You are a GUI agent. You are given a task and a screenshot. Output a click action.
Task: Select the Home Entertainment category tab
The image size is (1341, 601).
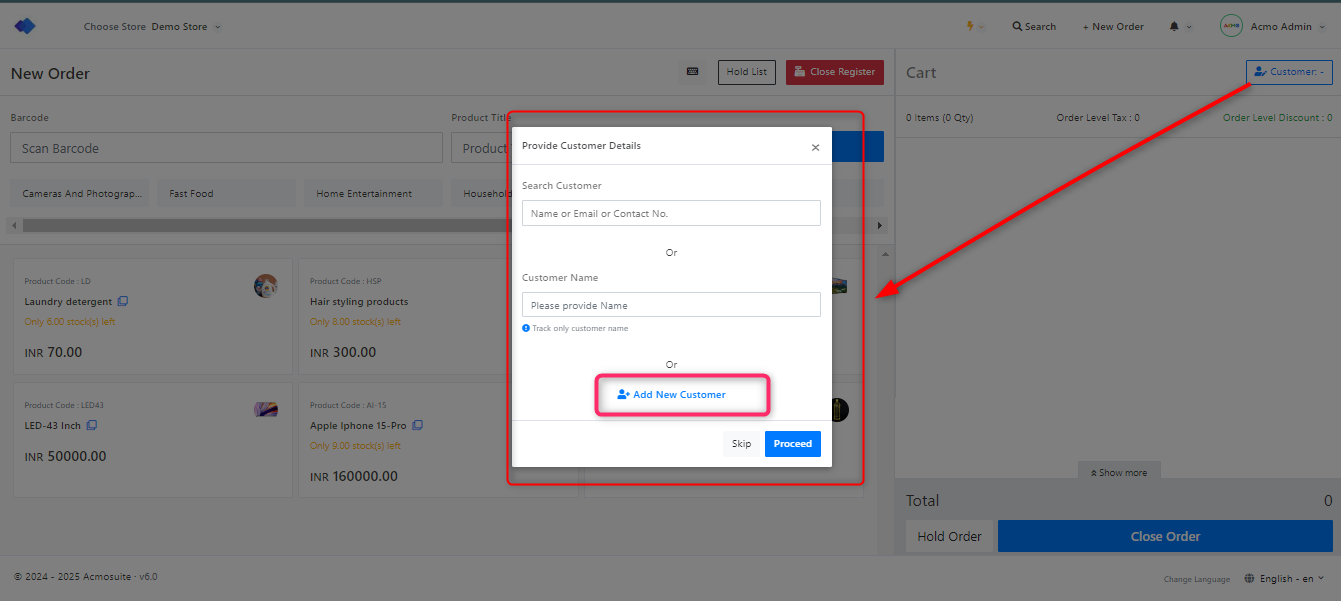[364, 193]
